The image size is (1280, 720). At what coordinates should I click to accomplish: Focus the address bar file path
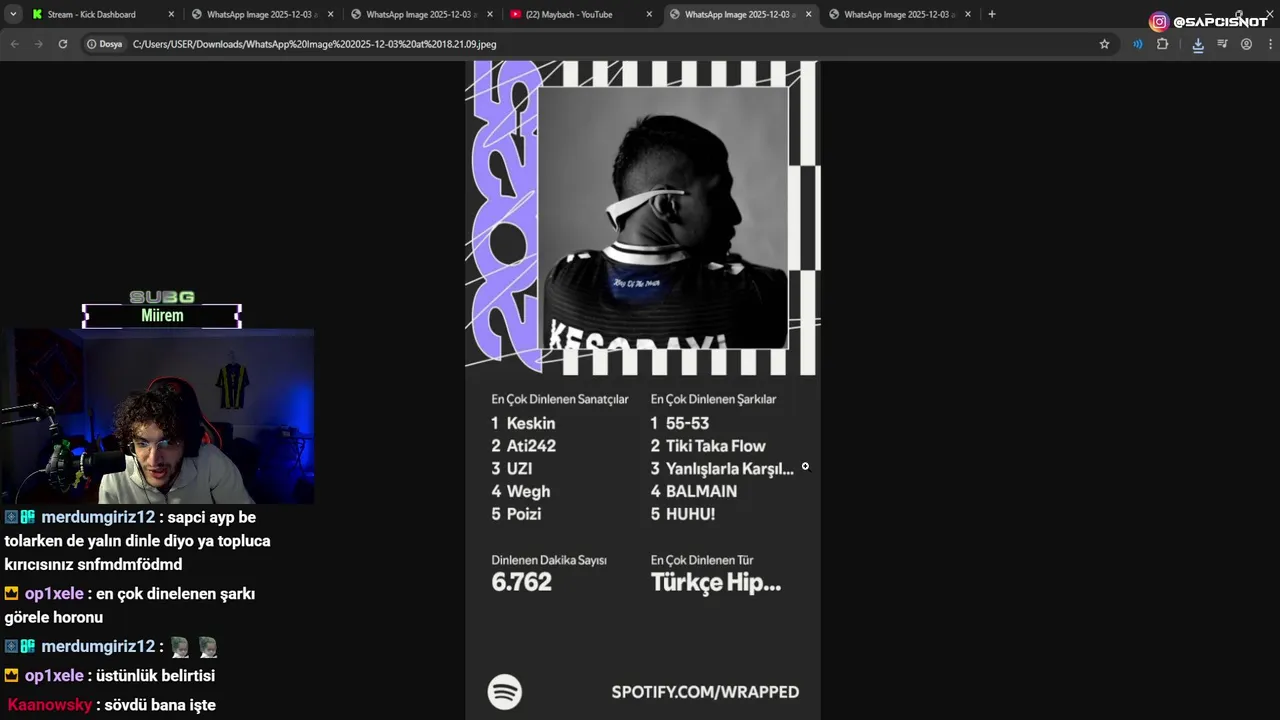pos(314,44)
